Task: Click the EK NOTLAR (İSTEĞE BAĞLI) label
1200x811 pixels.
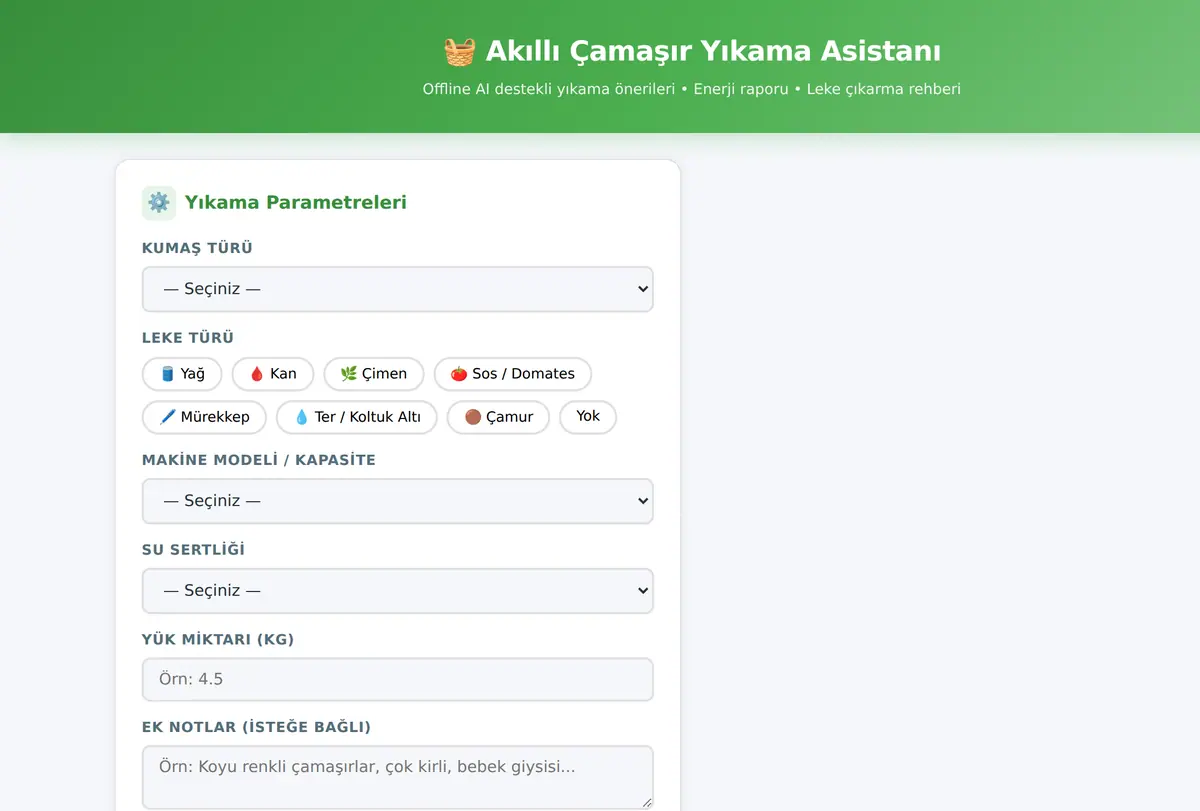Action: (256, 727)
